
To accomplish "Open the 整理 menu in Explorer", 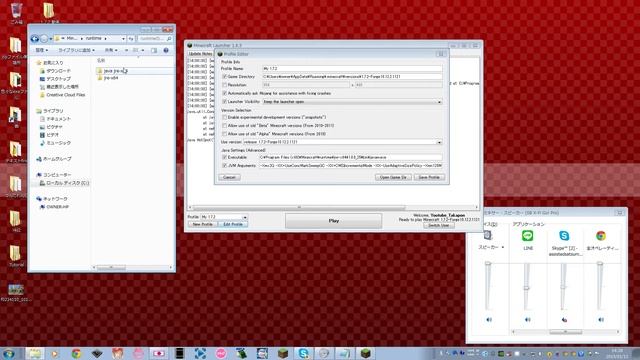I will (42, 50).
